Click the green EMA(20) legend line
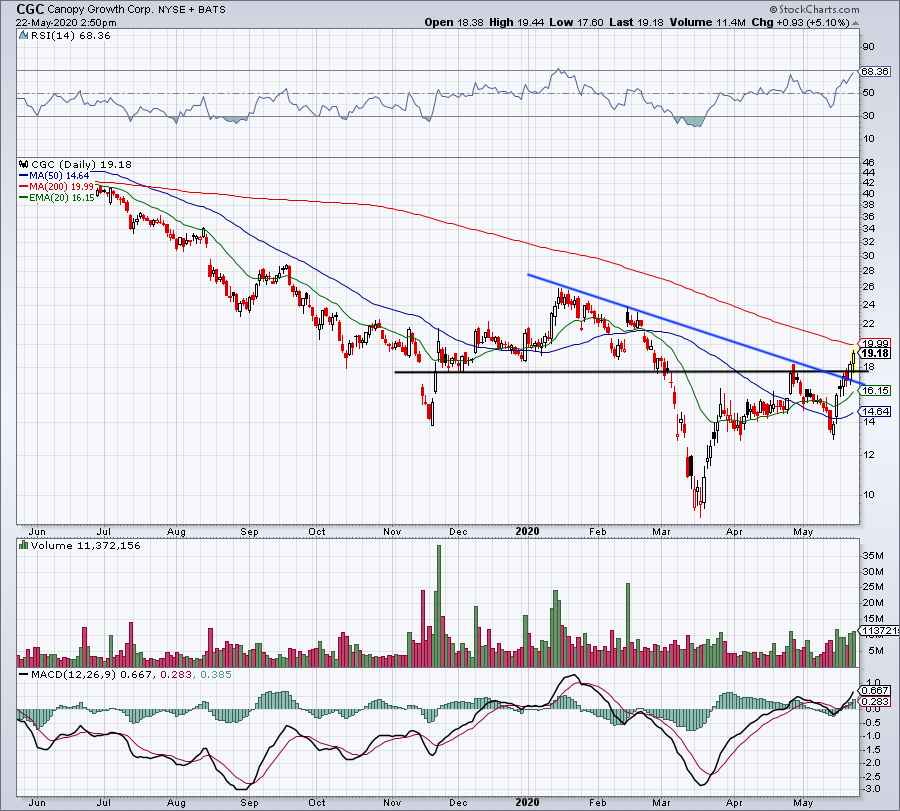 [24, 197]
